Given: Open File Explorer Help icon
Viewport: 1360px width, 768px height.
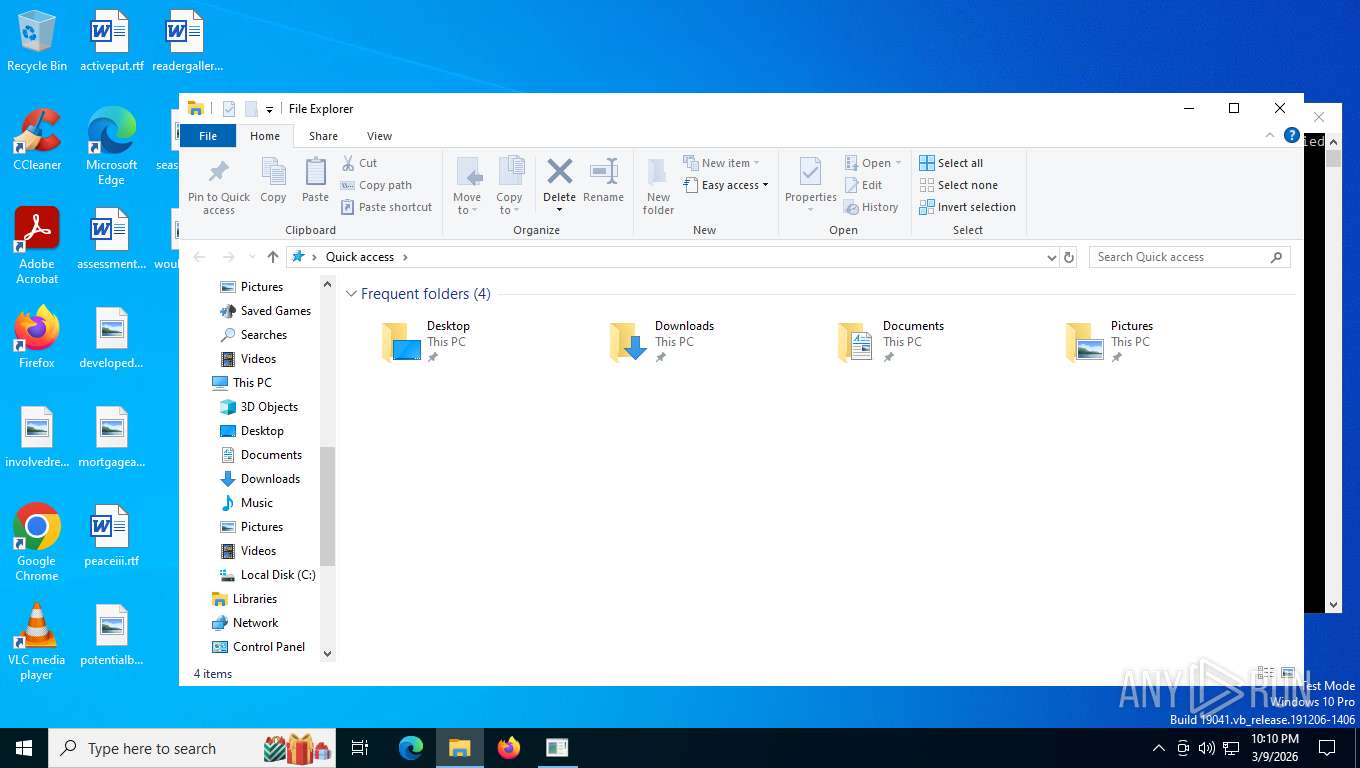Looking at the screenshot, I should (x=1292, y=136).
